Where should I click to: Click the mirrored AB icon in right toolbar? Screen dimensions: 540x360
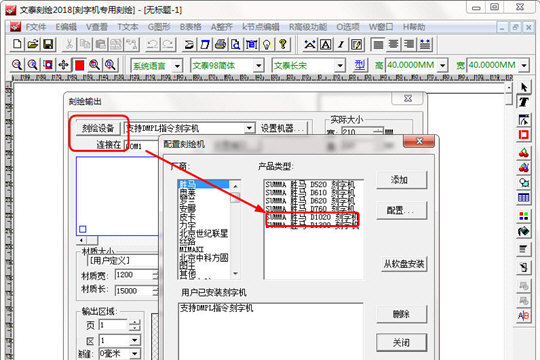(524, 316)
